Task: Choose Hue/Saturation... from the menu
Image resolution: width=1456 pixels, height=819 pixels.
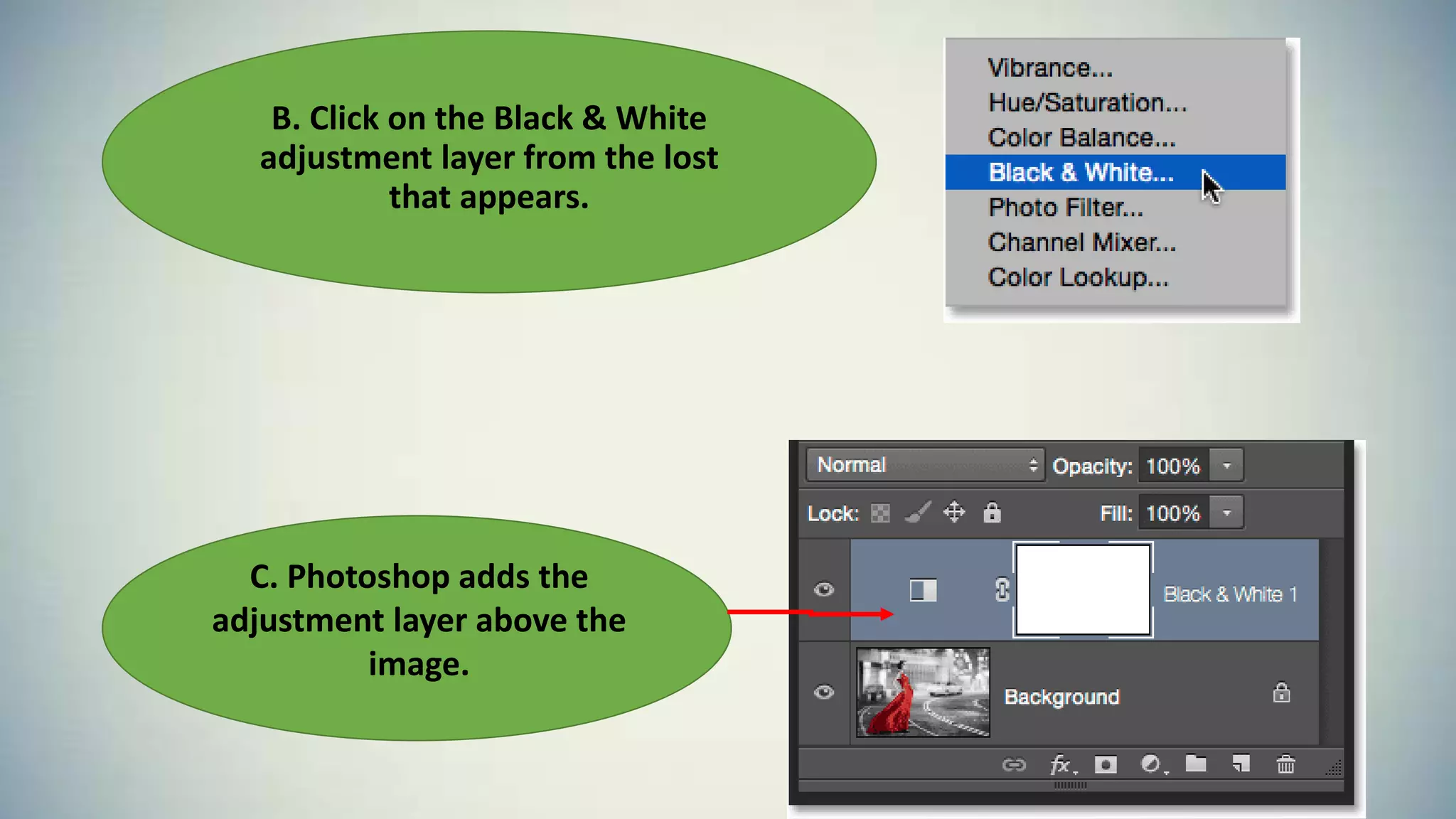Action: coord(1087,103)
